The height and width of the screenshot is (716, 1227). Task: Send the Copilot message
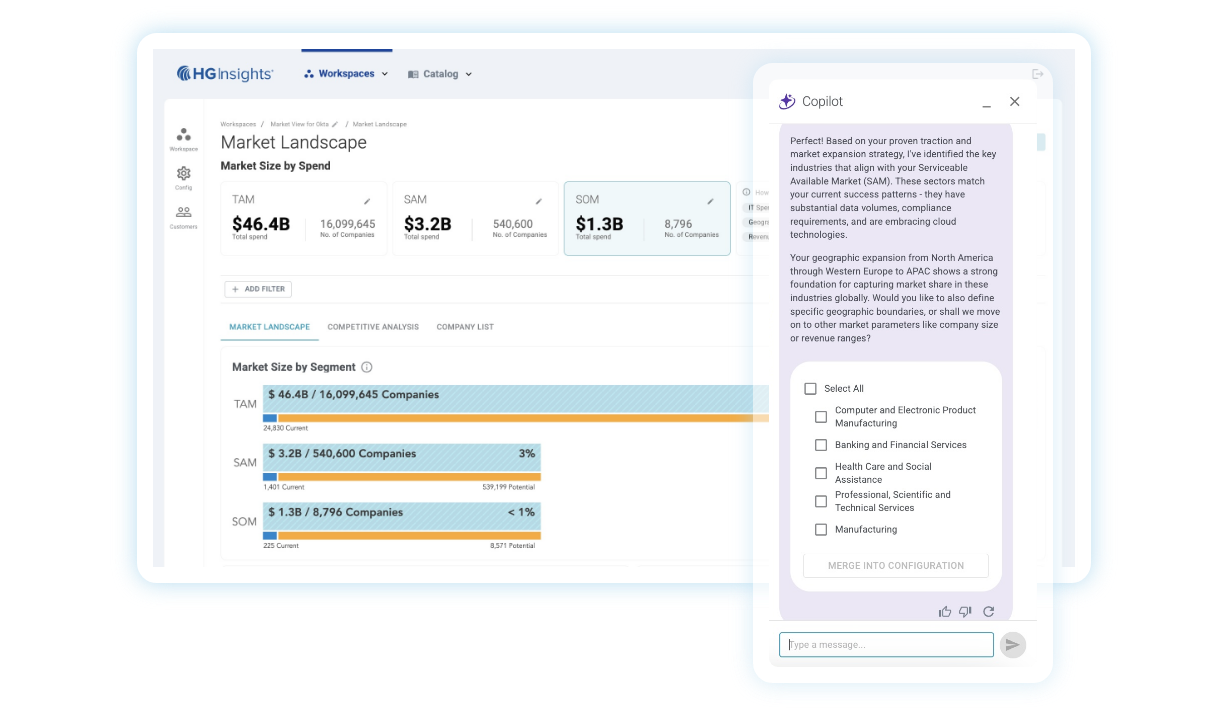(1013, 645)
